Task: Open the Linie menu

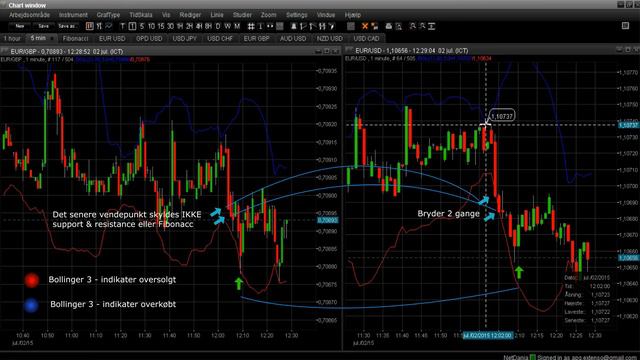Action: pyautogui.click(x=217, y=15)
